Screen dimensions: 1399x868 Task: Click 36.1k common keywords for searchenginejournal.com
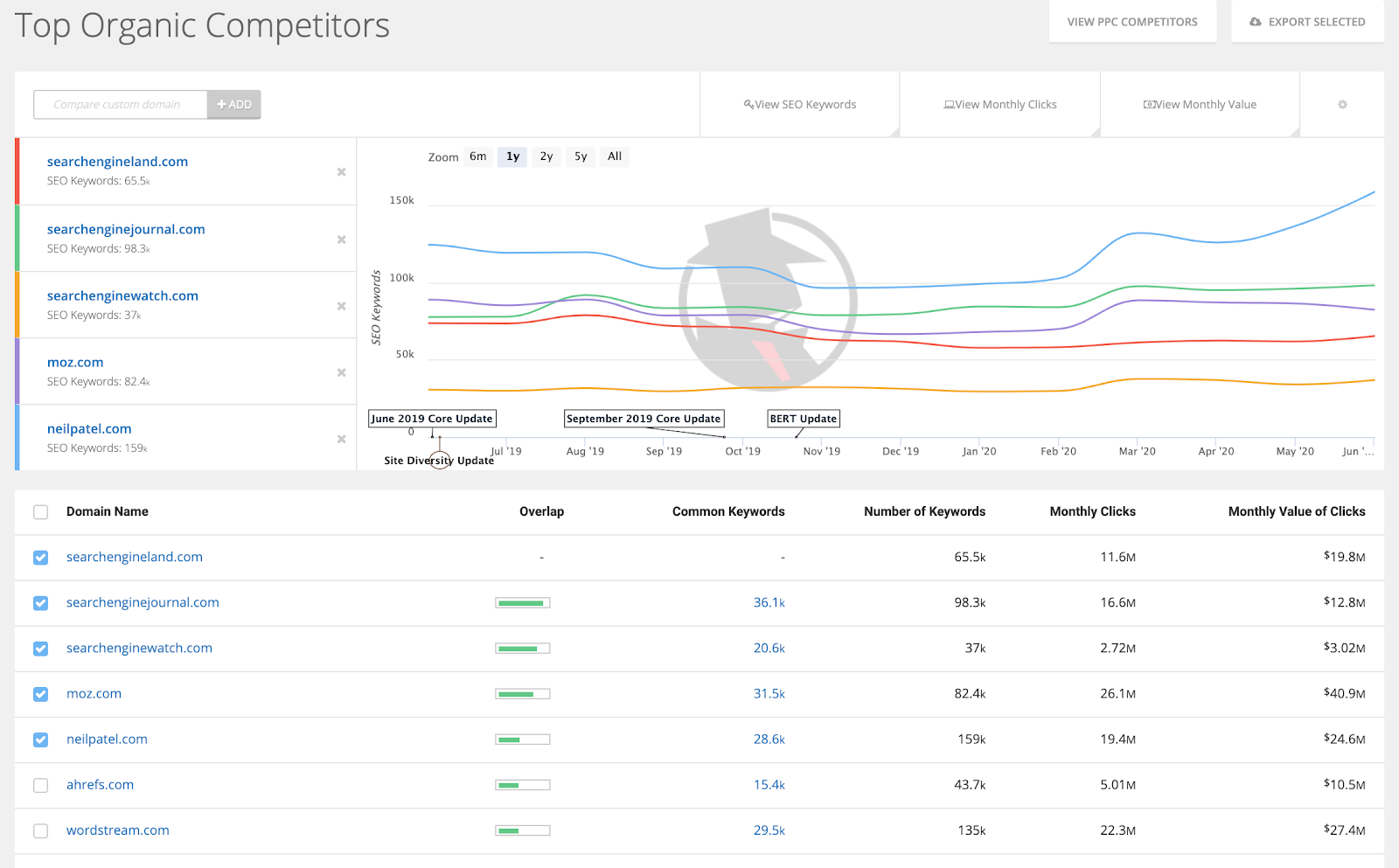coord(769,603)
